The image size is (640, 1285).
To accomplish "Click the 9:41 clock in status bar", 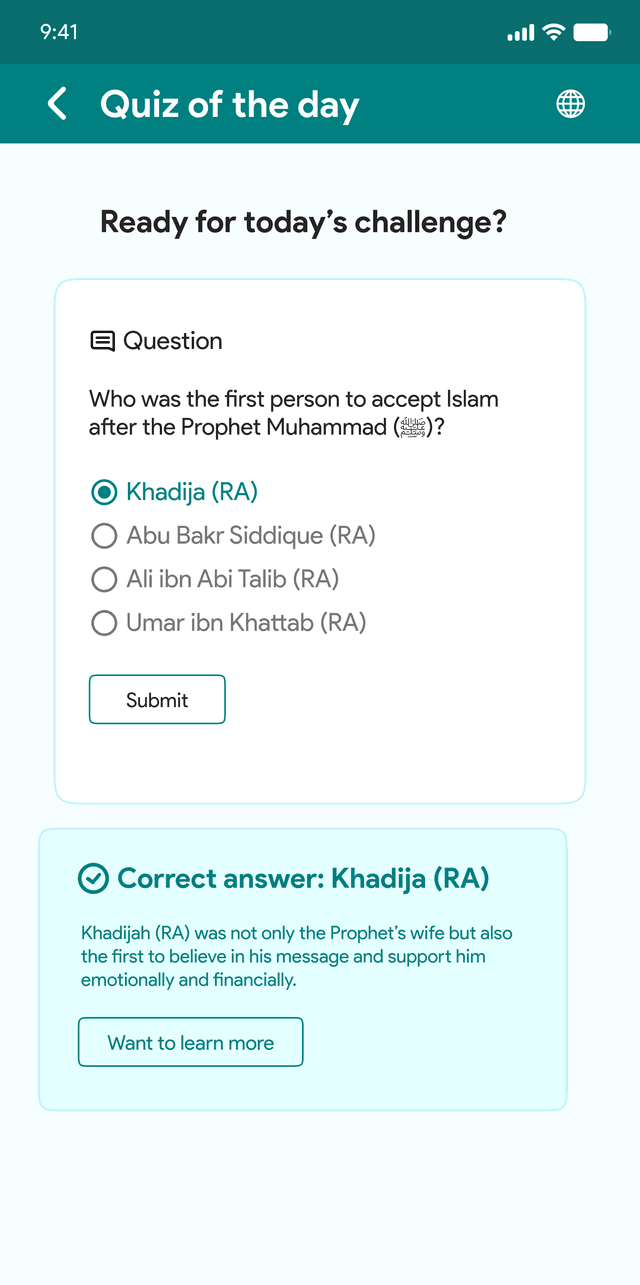I will click(x=59, y=32).
